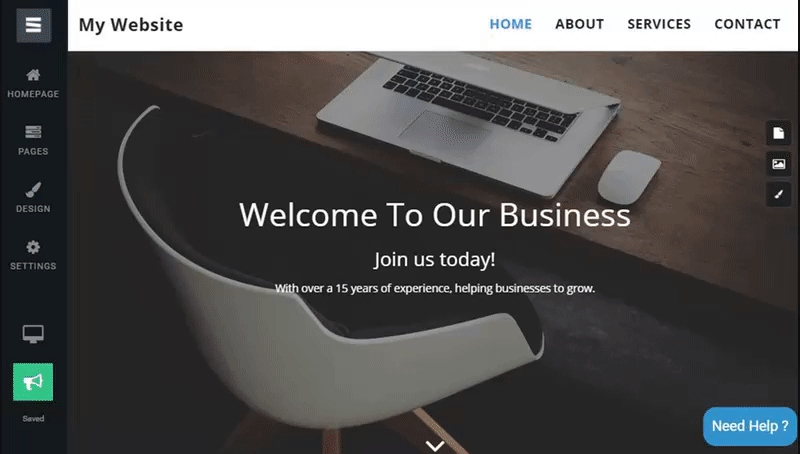Select the Join us today! subtitle

(x=435, y=259)
